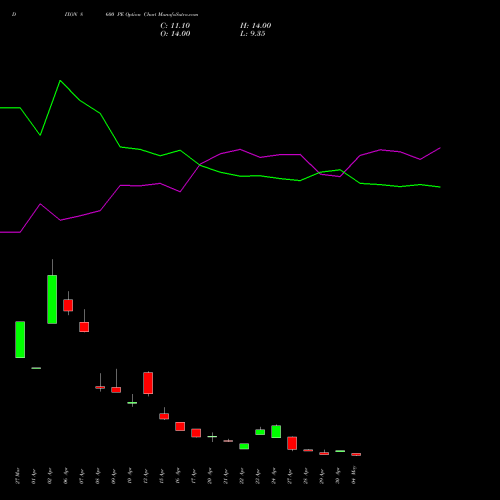Click the low value L: 9.35
The height and width of the screenshot is (500, 500).
[x=253, y=34]
